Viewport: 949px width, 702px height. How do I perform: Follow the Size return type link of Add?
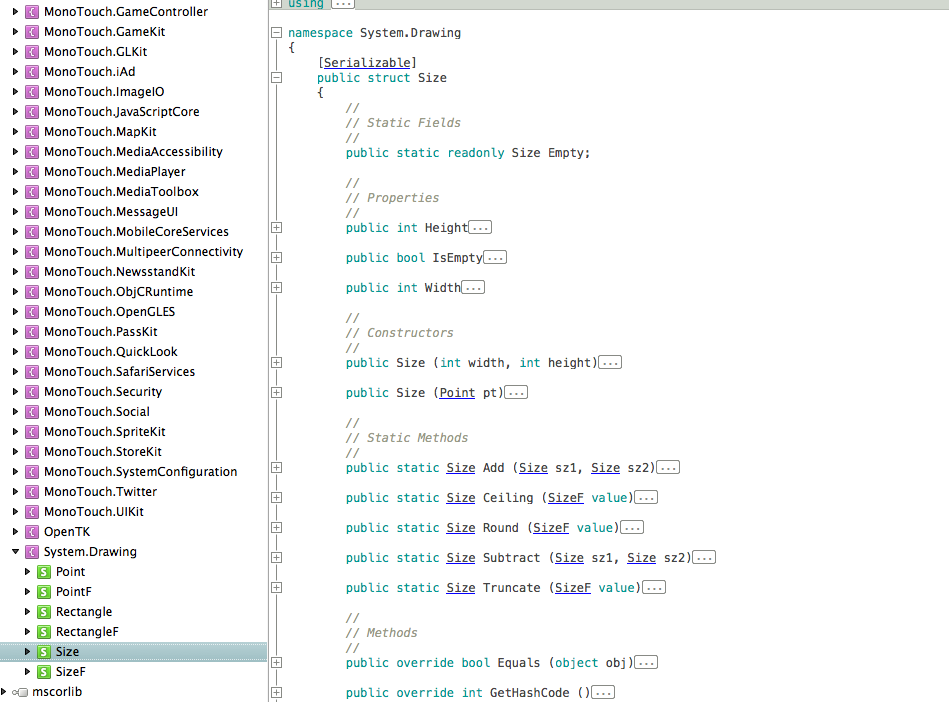click(461, 468)
